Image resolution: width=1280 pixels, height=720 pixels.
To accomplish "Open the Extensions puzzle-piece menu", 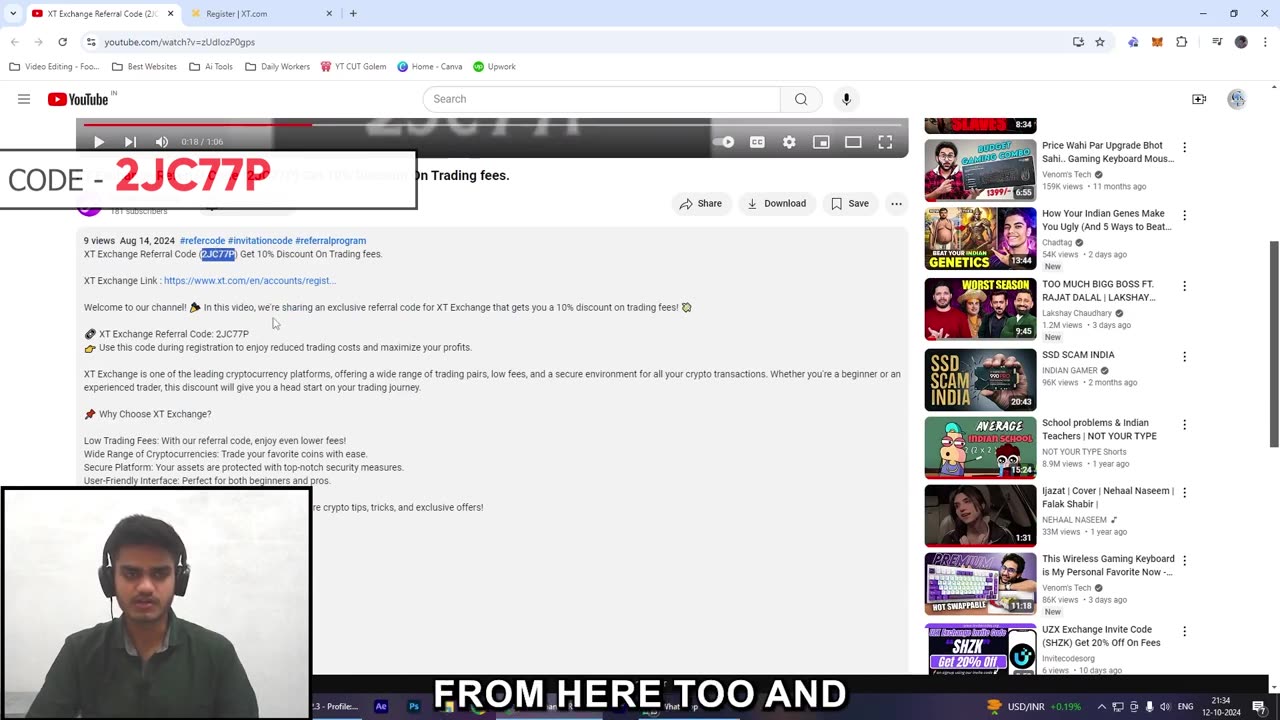I will pyautogui.click(x=1182, y=42).
